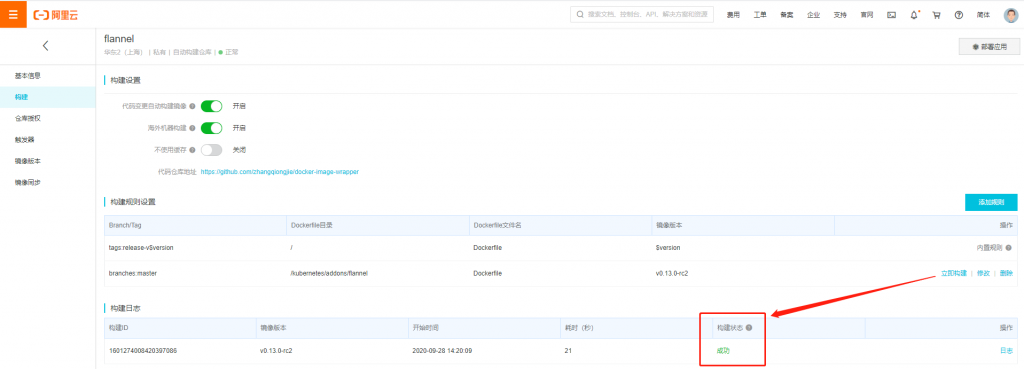1024x369 pixels.
Task: Click the $version image version cell
Action: pos(668,248)
